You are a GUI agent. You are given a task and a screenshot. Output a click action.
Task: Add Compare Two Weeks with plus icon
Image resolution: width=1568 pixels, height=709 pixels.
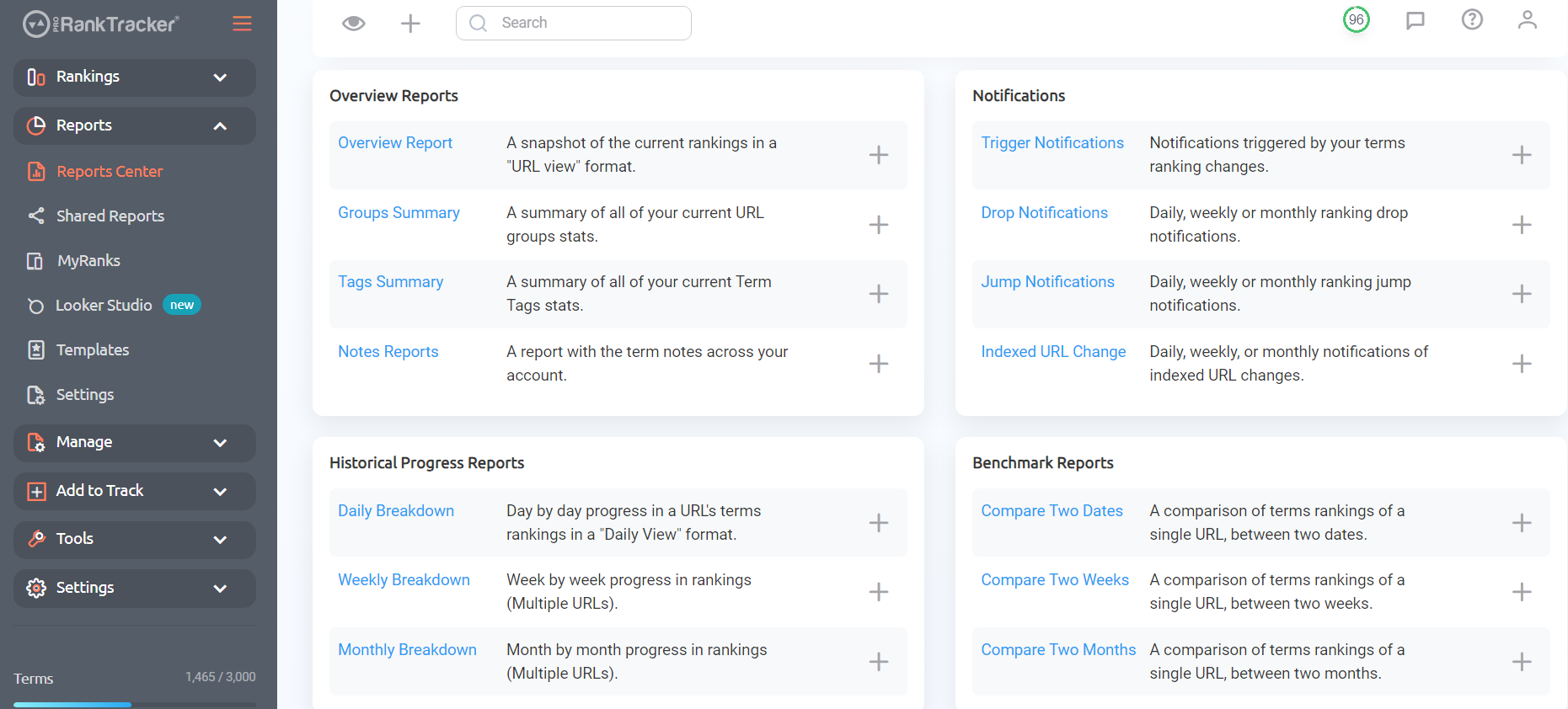click(1522, 592)
